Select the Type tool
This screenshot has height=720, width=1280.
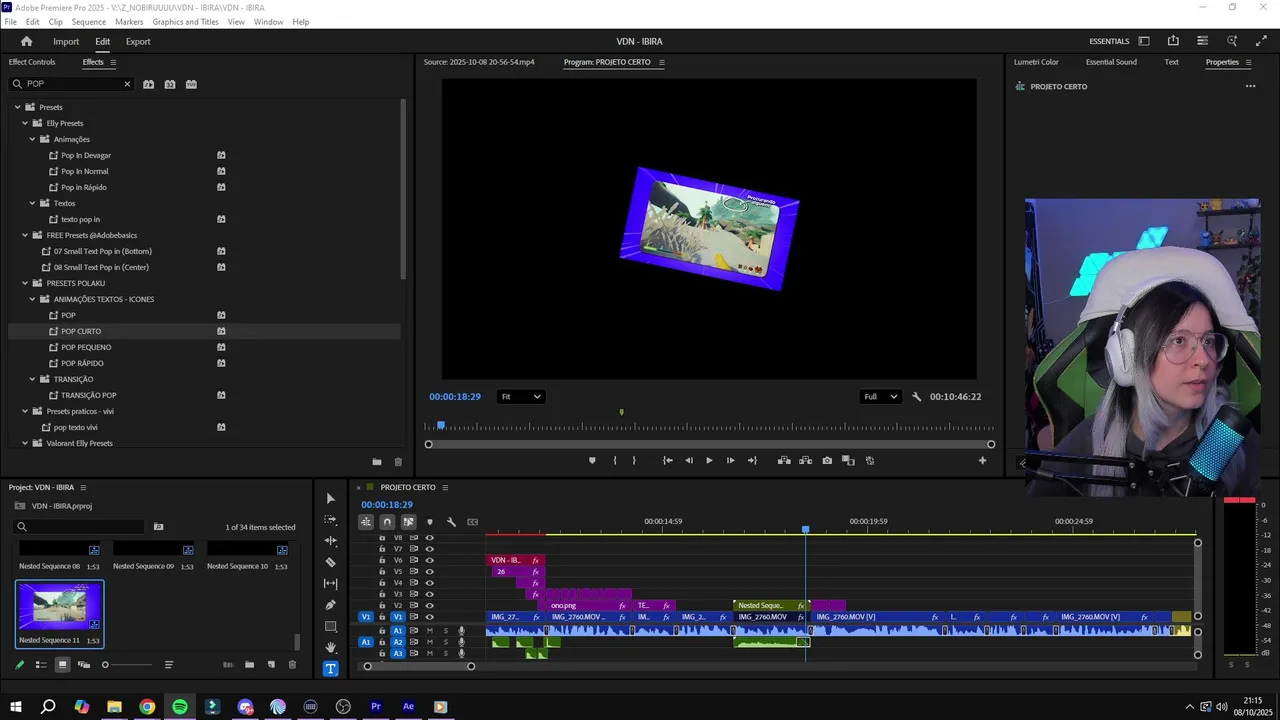pyautogui.click(x=331, y=668)
